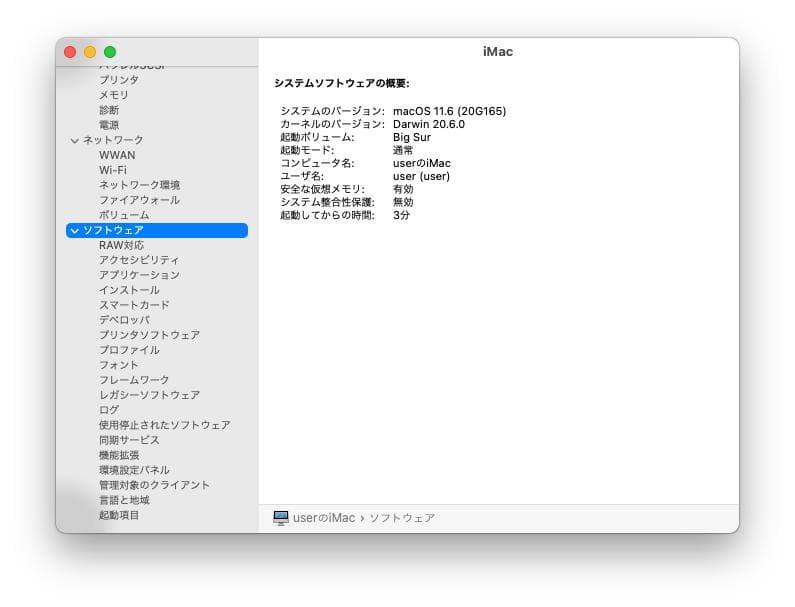795x607 pixels.
Task: Click userのiMac in the path bar
Action: pos(324,518)
